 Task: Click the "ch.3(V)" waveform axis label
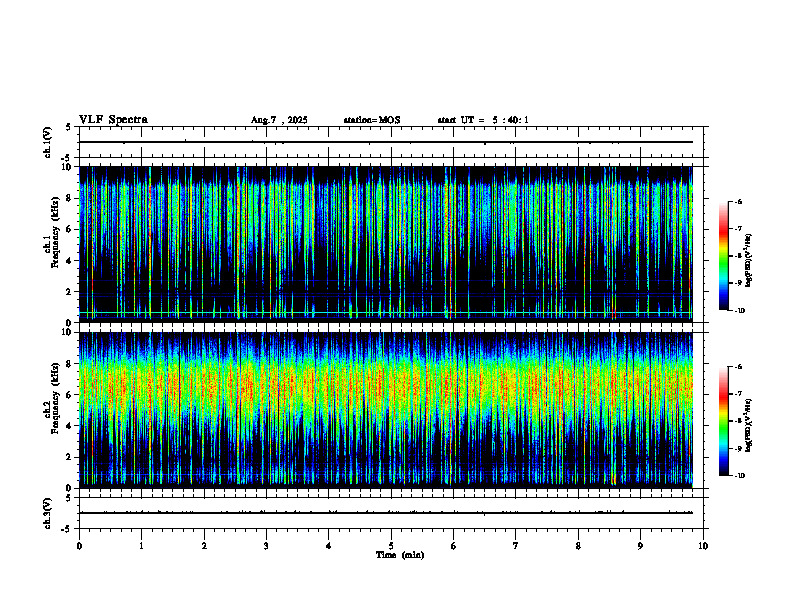pos(47,513)
